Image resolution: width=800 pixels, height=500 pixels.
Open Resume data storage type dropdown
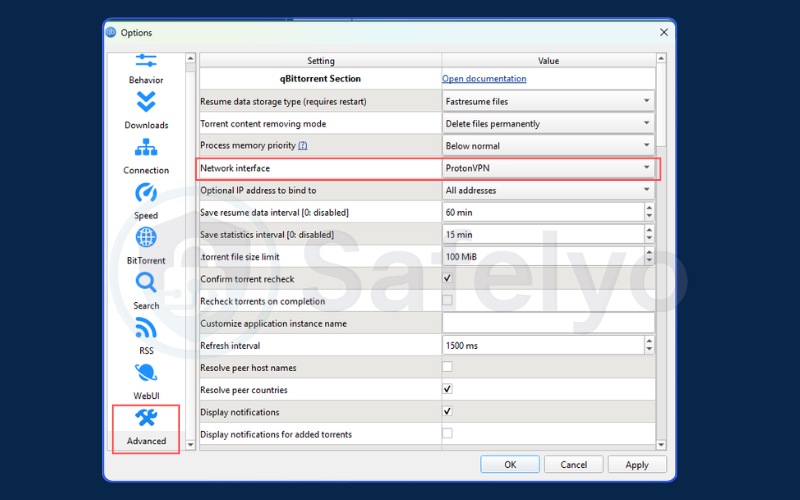point(548,101)
